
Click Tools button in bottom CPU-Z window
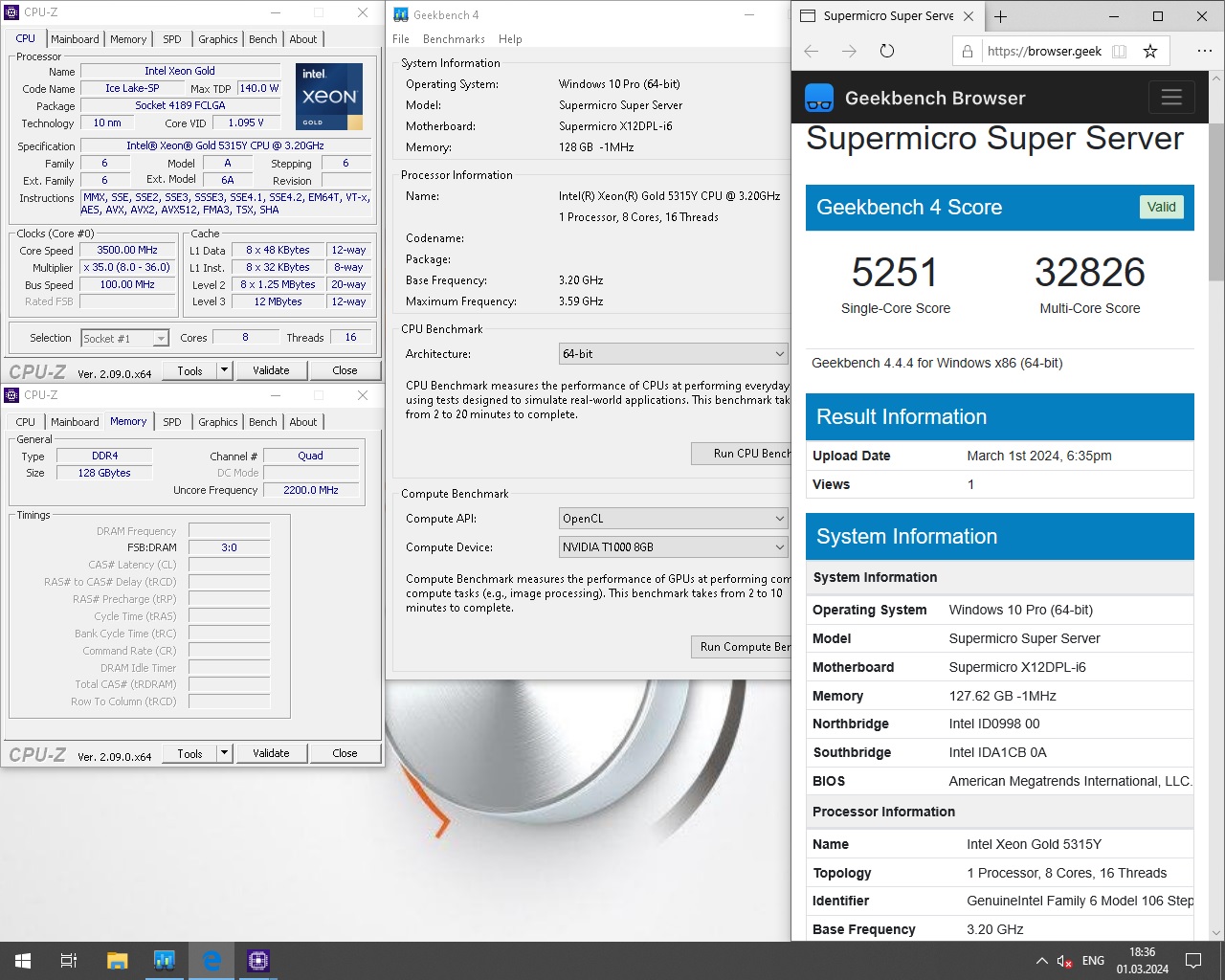click(x=189, y=753)
